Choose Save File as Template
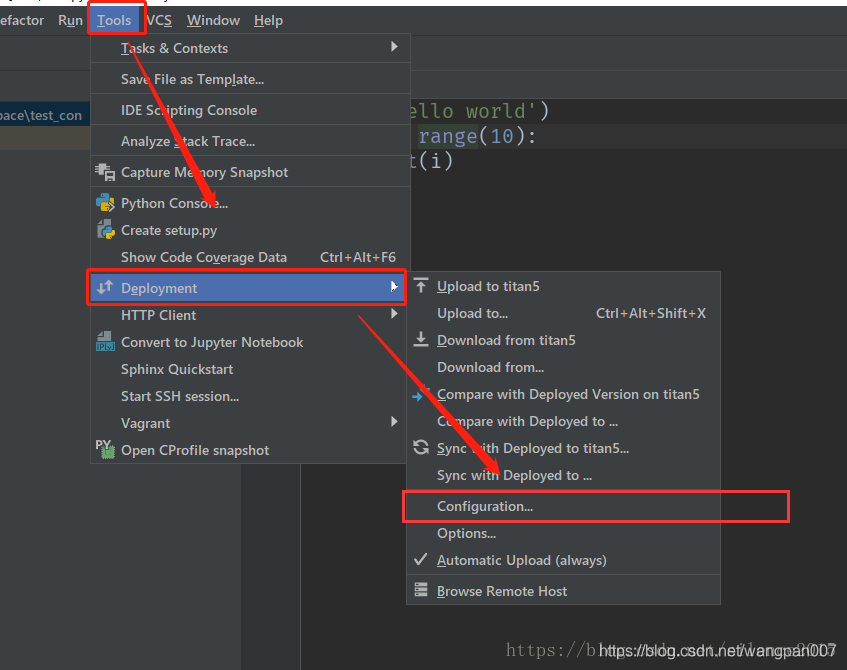Image resolution: width=847 pixels, height=670 pixels. point(250,79)
